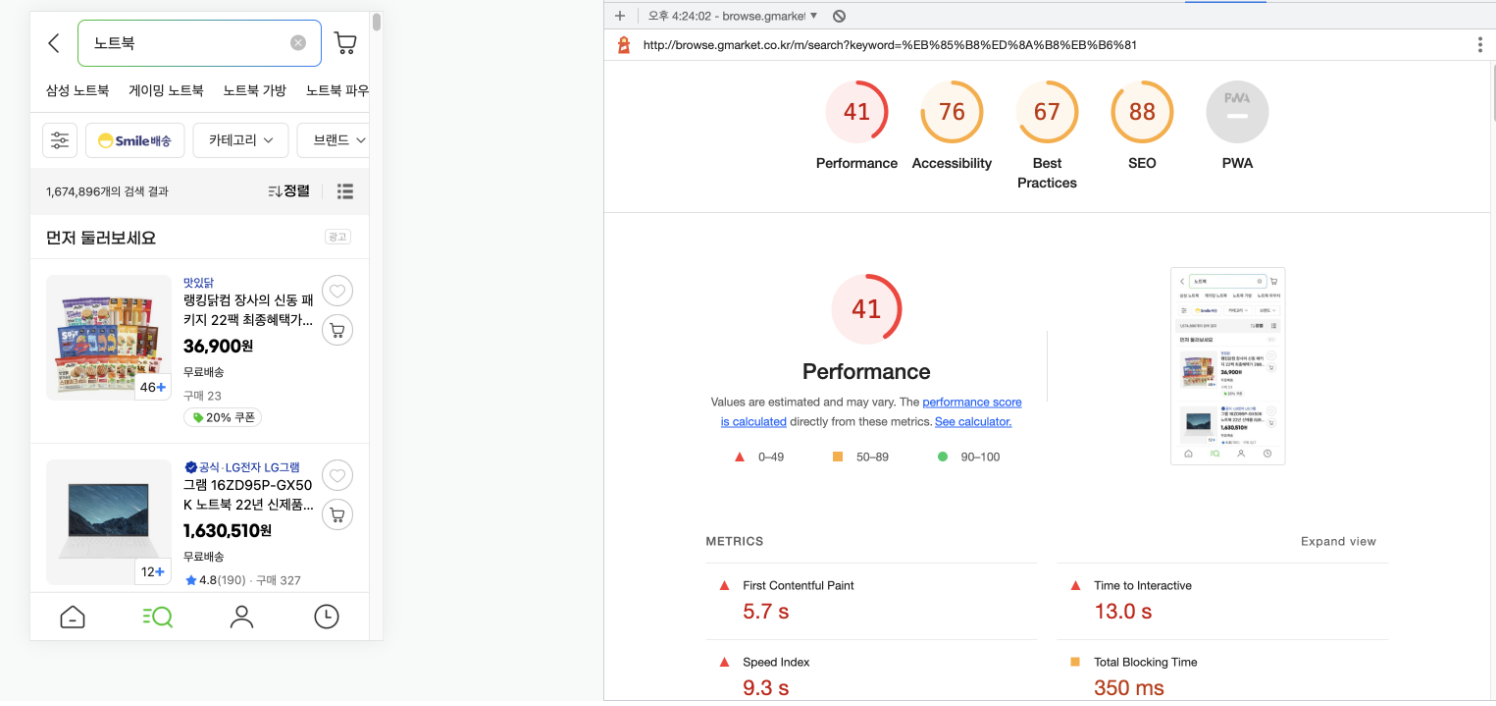1496x706 pixels.
Task: Open the filter settings sliders icon
Action: (60, 140)
